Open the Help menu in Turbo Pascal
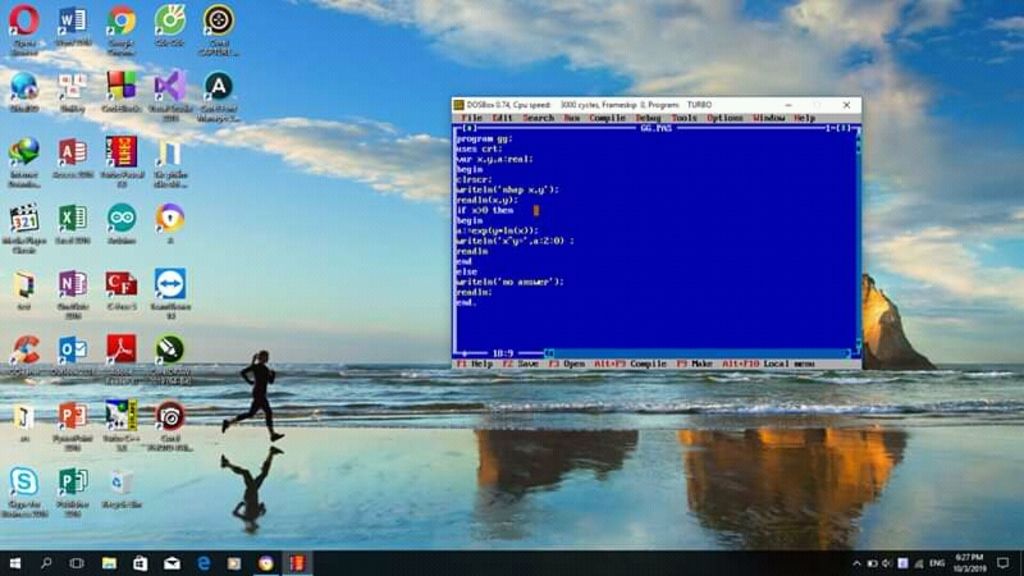Image resolution: width=1024 pixels, height=576 pixels. click(805, 118)
